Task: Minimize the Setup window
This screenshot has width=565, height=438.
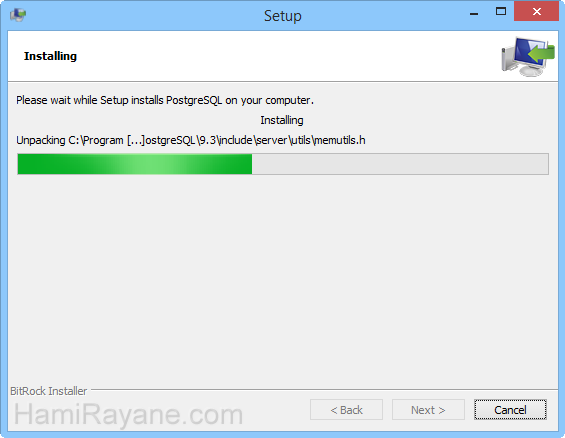Action: (x=474, y=13)
